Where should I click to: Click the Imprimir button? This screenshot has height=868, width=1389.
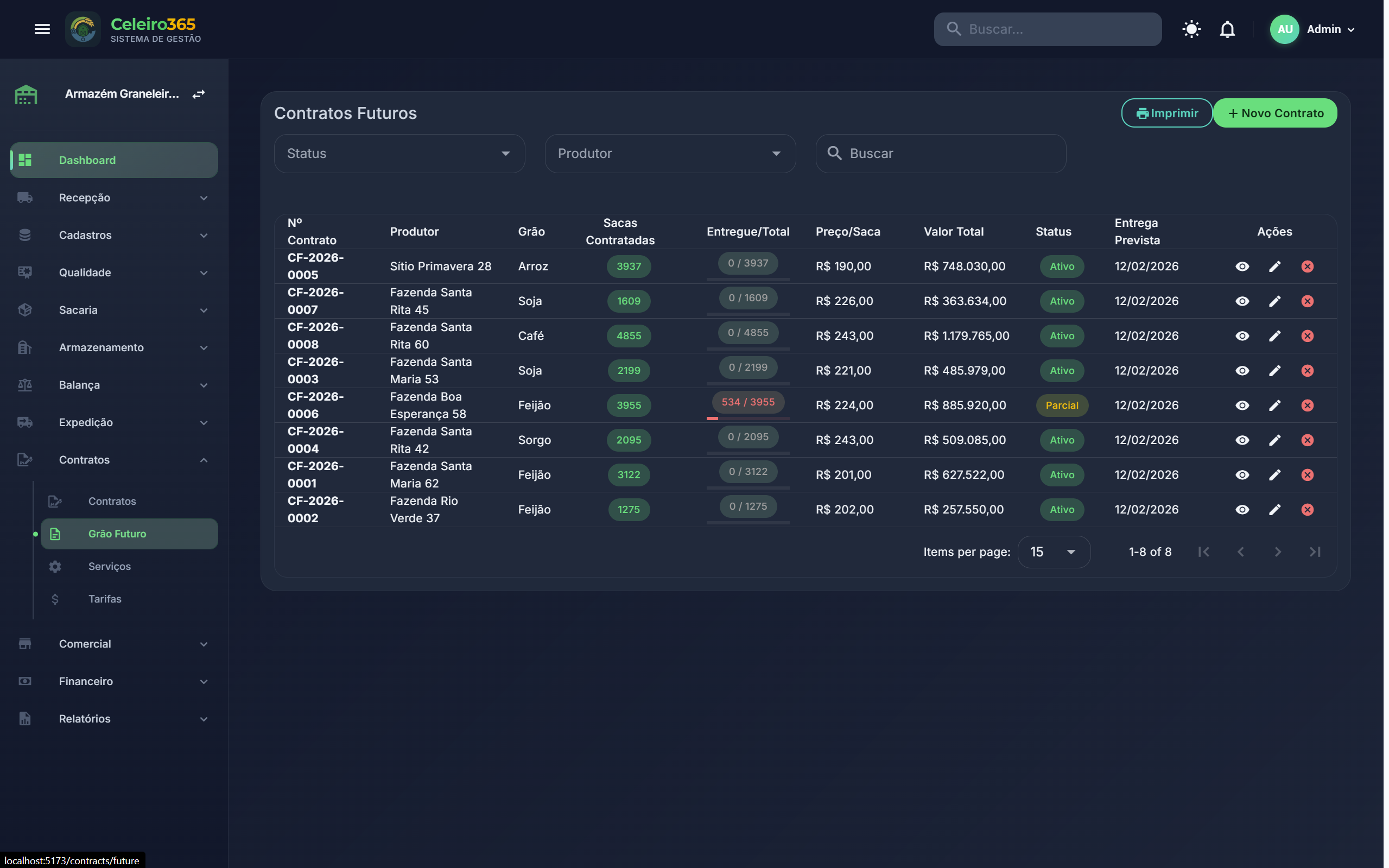tap(1166, 113)
